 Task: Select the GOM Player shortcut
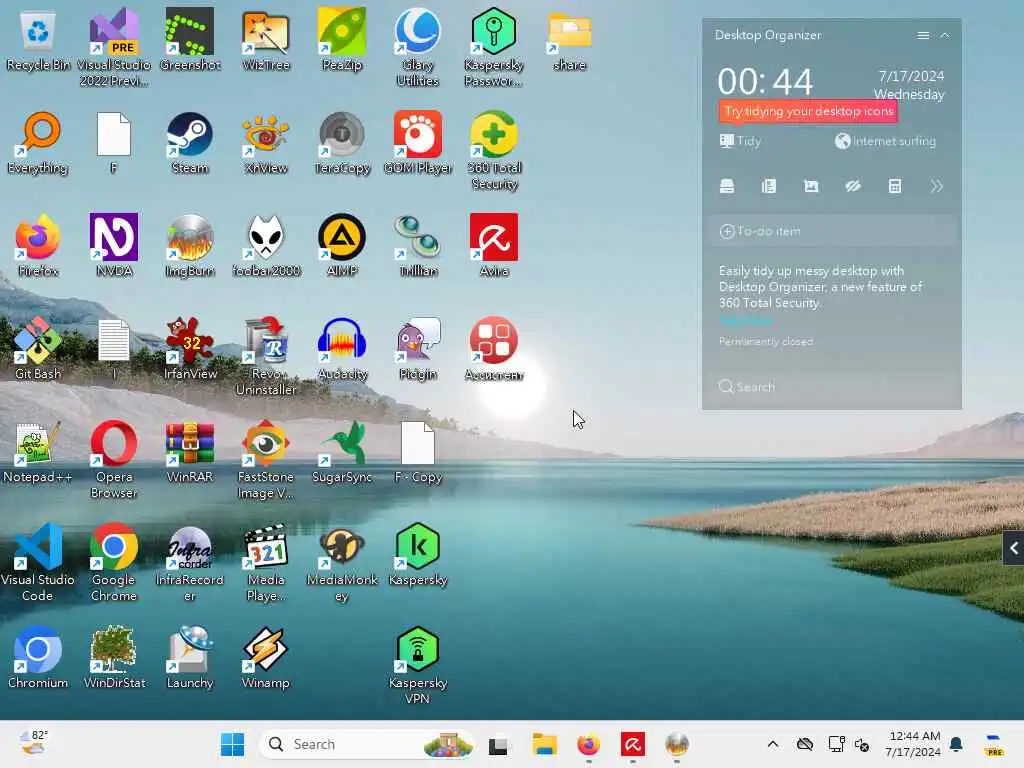pyautogui.click(x=418, y=142)
